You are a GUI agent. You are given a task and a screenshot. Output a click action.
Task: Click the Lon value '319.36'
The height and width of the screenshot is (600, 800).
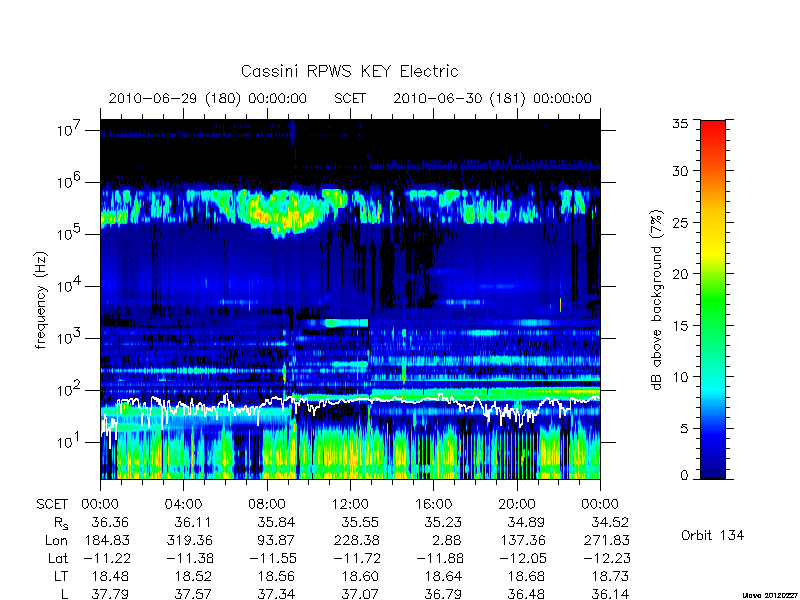189,540
